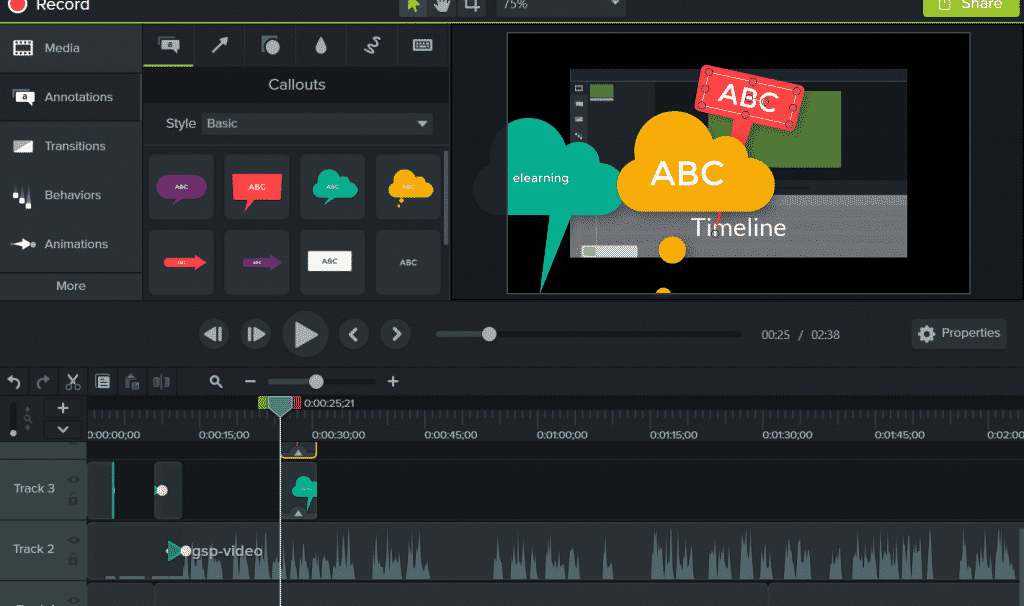1024x606 pixels.
Task: Open the Properties panel
Action: point(959,333)
